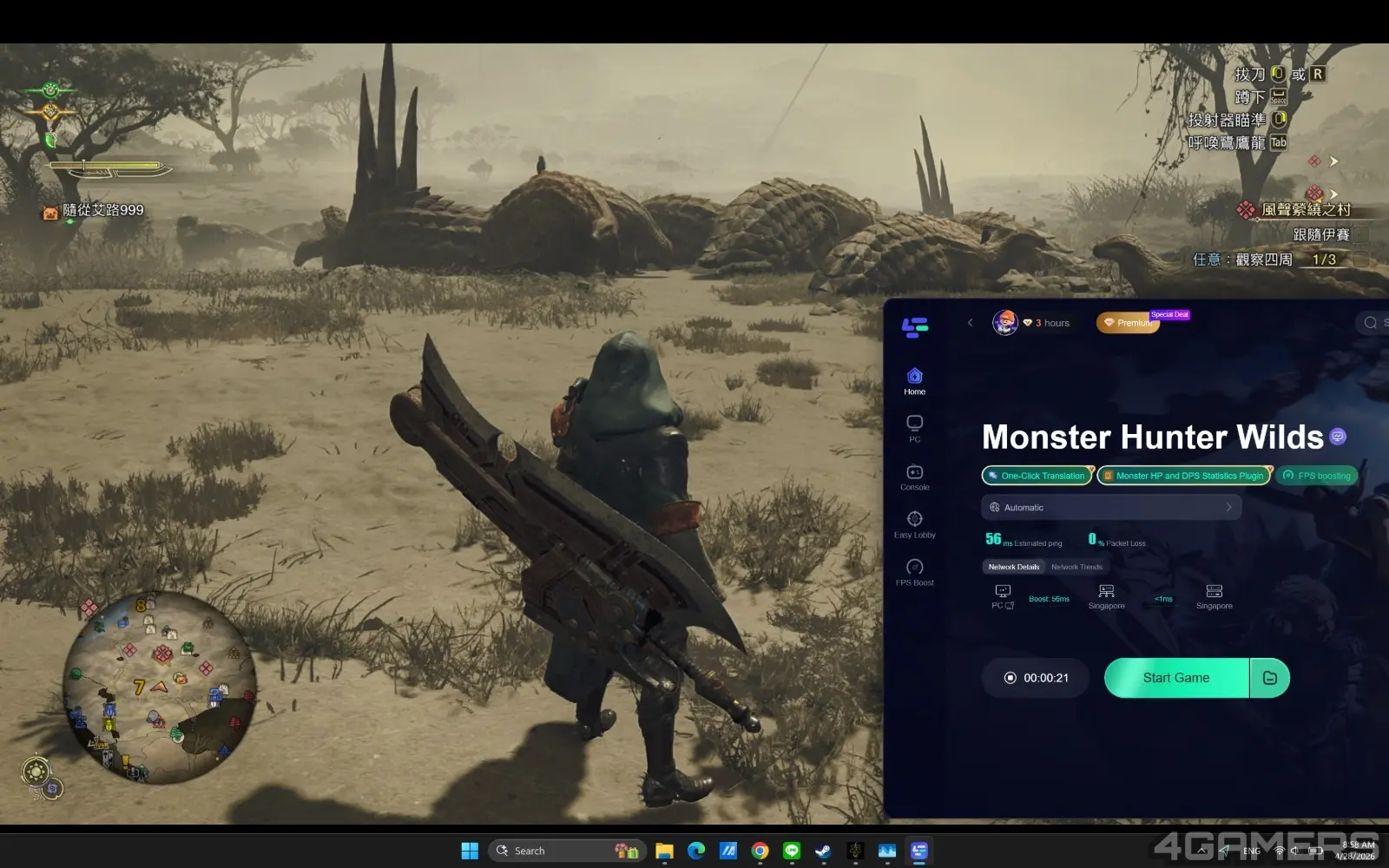Screen dimensions: 1389x868
Task: Open Google Chrome from the taskbar
Action: (x=760, y=851)
